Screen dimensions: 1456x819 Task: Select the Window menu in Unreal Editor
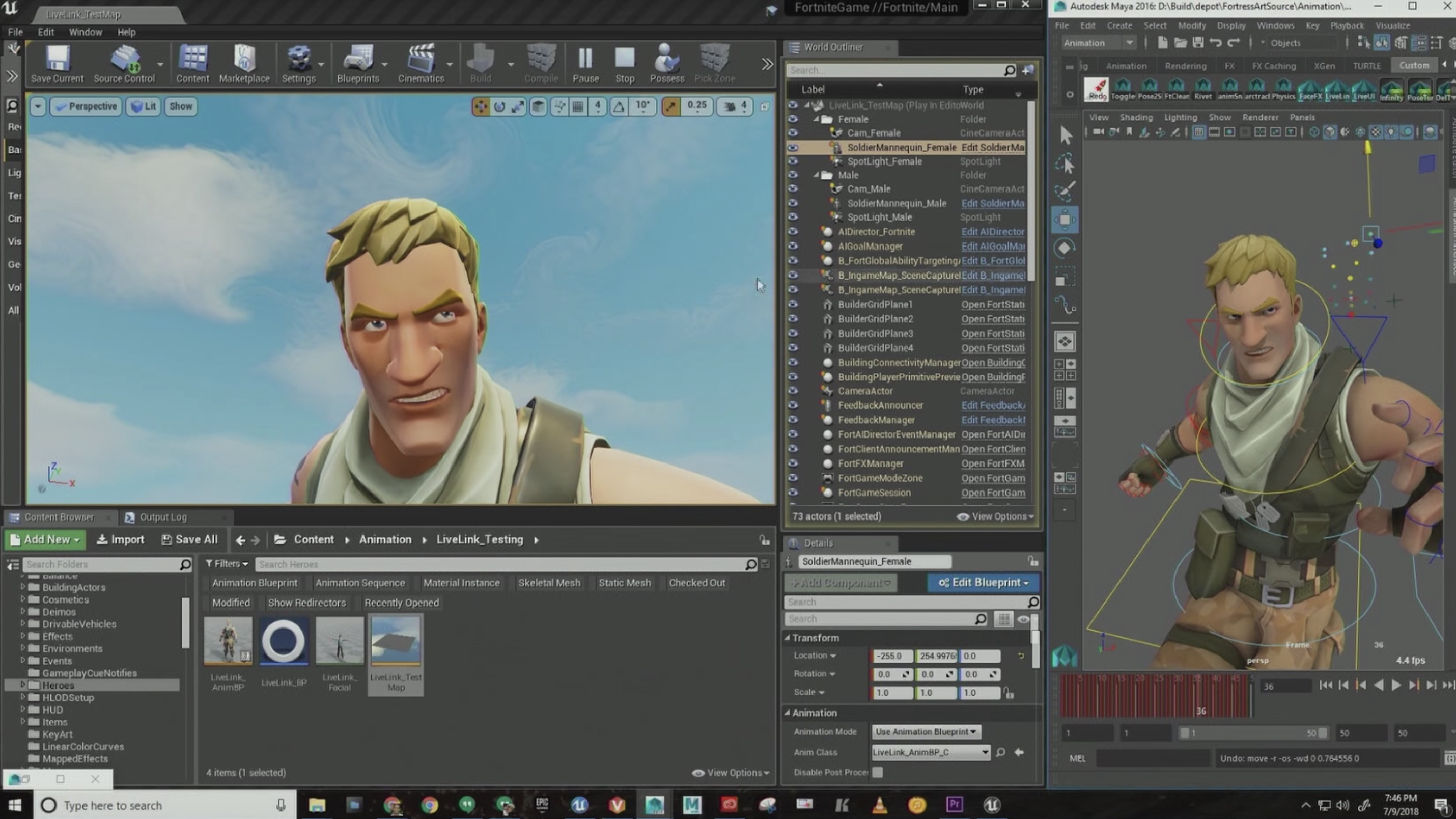(85, 31)
